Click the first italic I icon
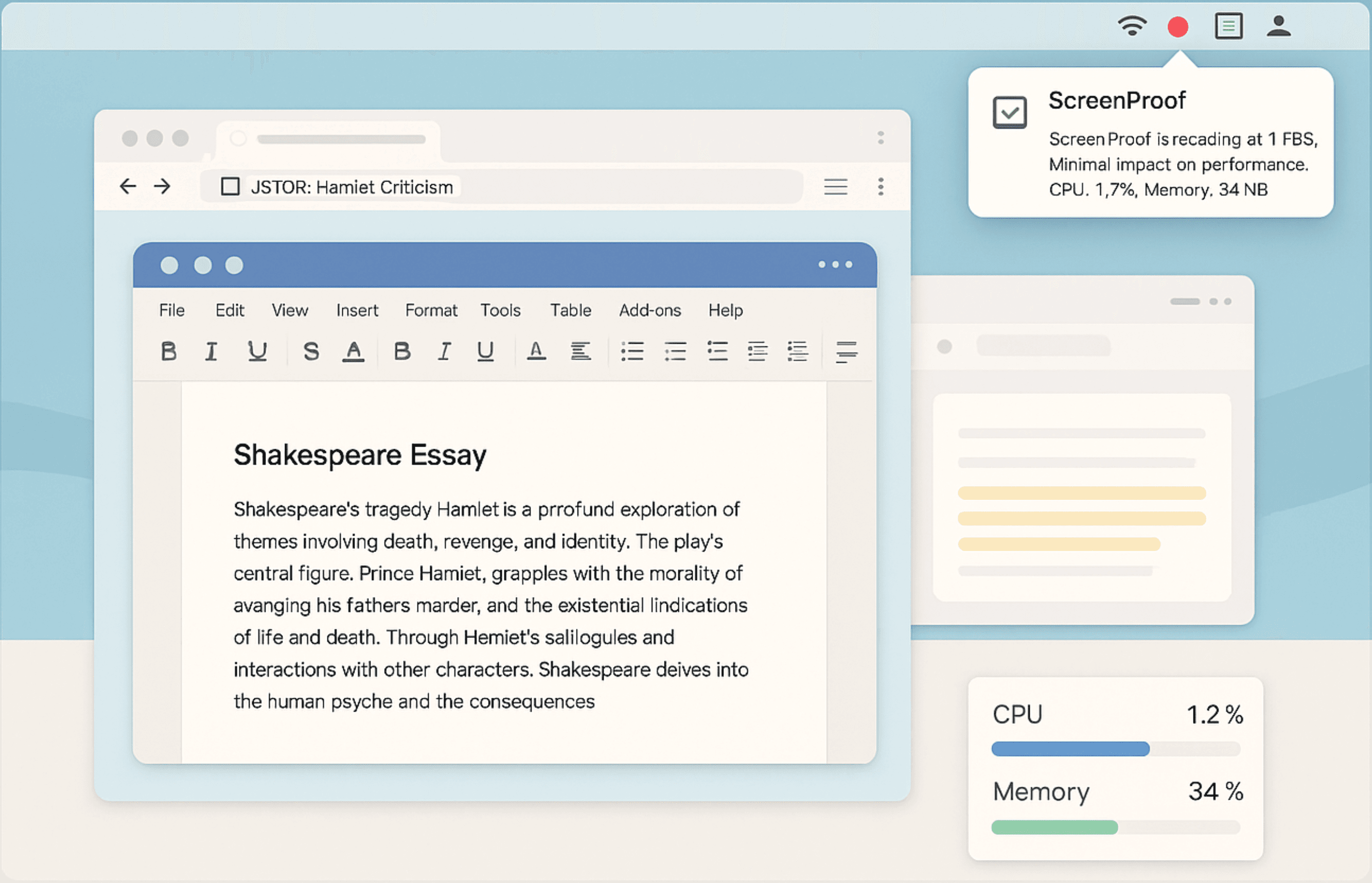The width and height of the screenshot is (1372, 883). tap(211, 351)
